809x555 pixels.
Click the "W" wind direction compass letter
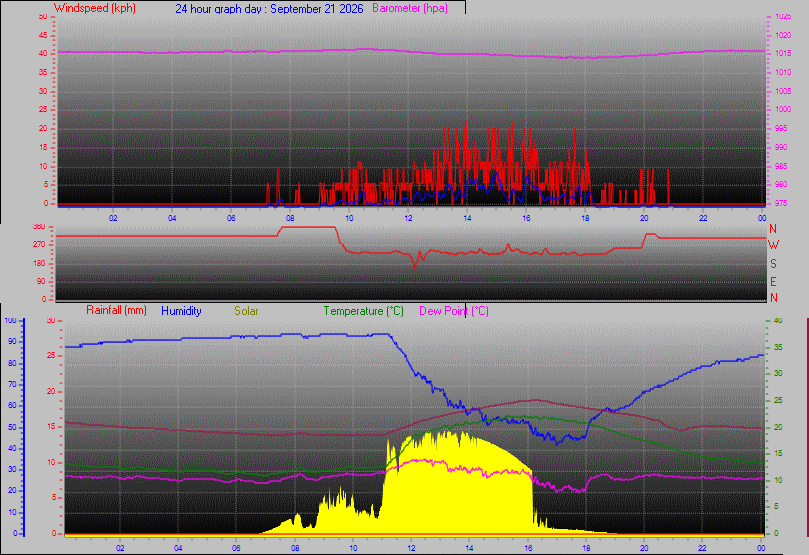(x=773, y=245)
